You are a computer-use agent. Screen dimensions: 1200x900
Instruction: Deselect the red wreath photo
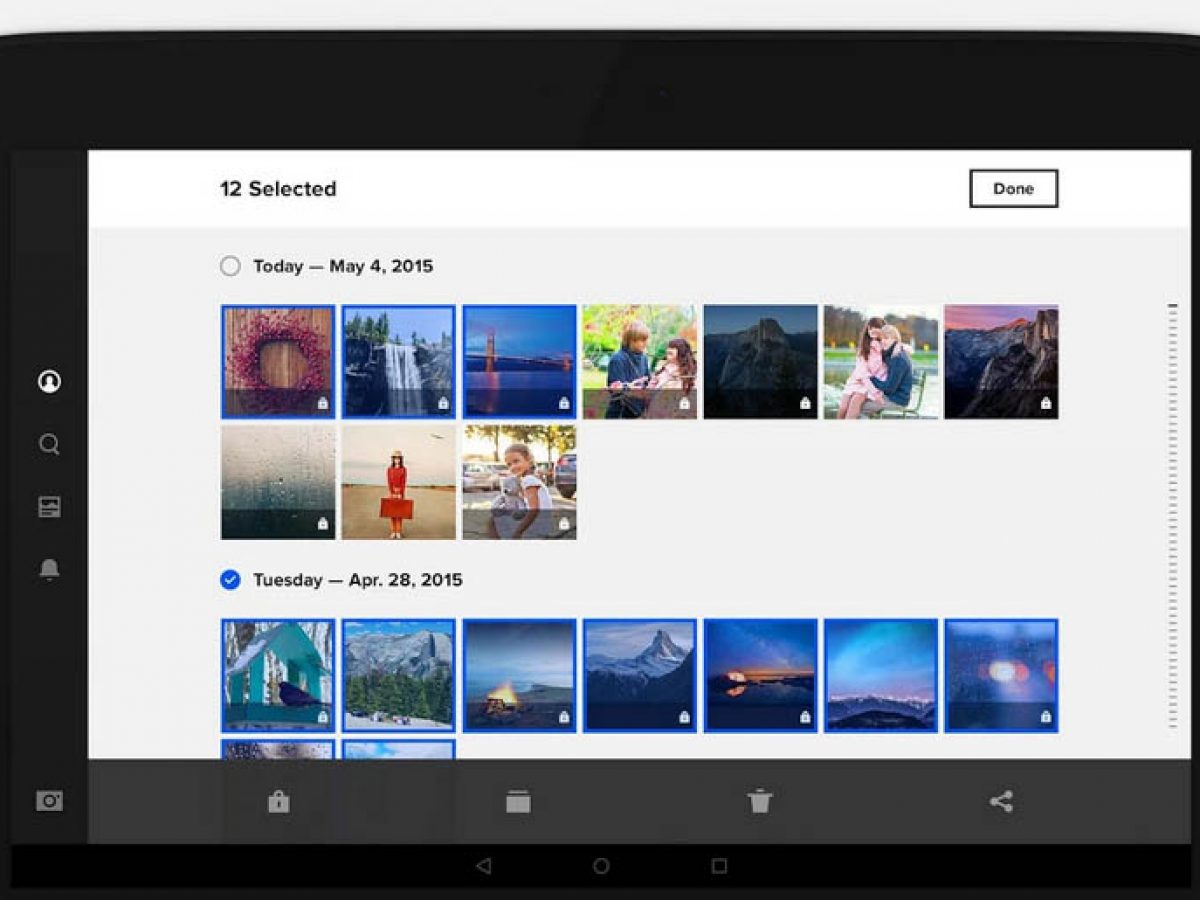click(x=278, y=361)
